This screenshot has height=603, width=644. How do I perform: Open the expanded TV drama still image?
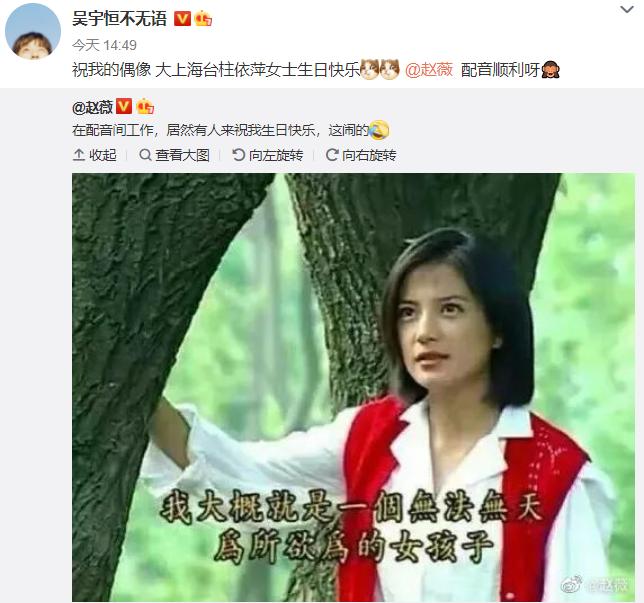point(353,387)
